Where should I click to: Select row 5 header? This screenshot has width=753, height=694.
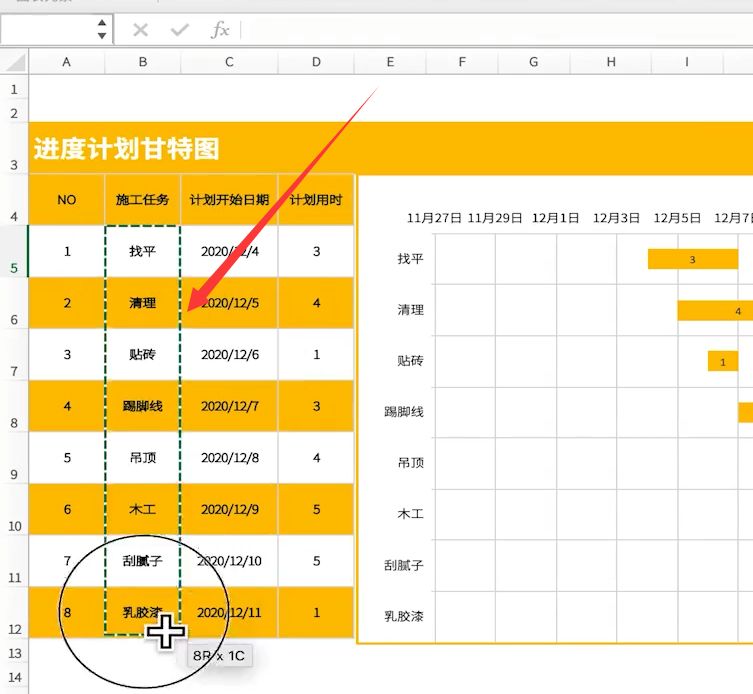tap(14, 251)
